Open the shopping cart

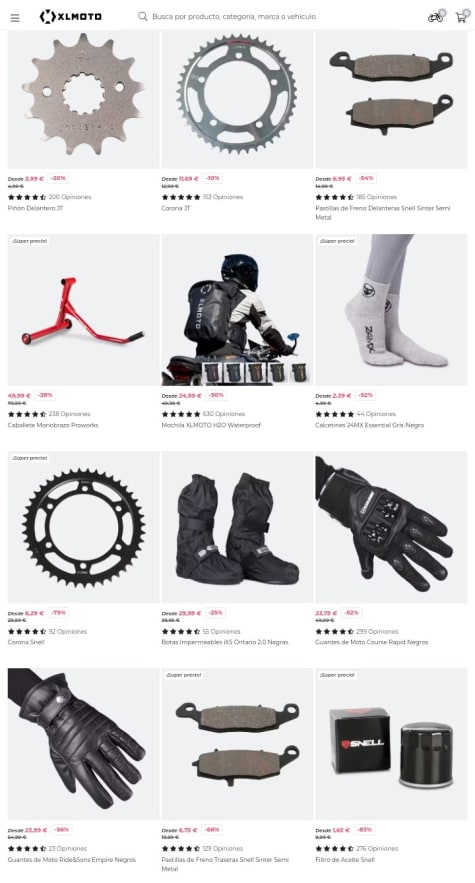(x=461, y=17)
